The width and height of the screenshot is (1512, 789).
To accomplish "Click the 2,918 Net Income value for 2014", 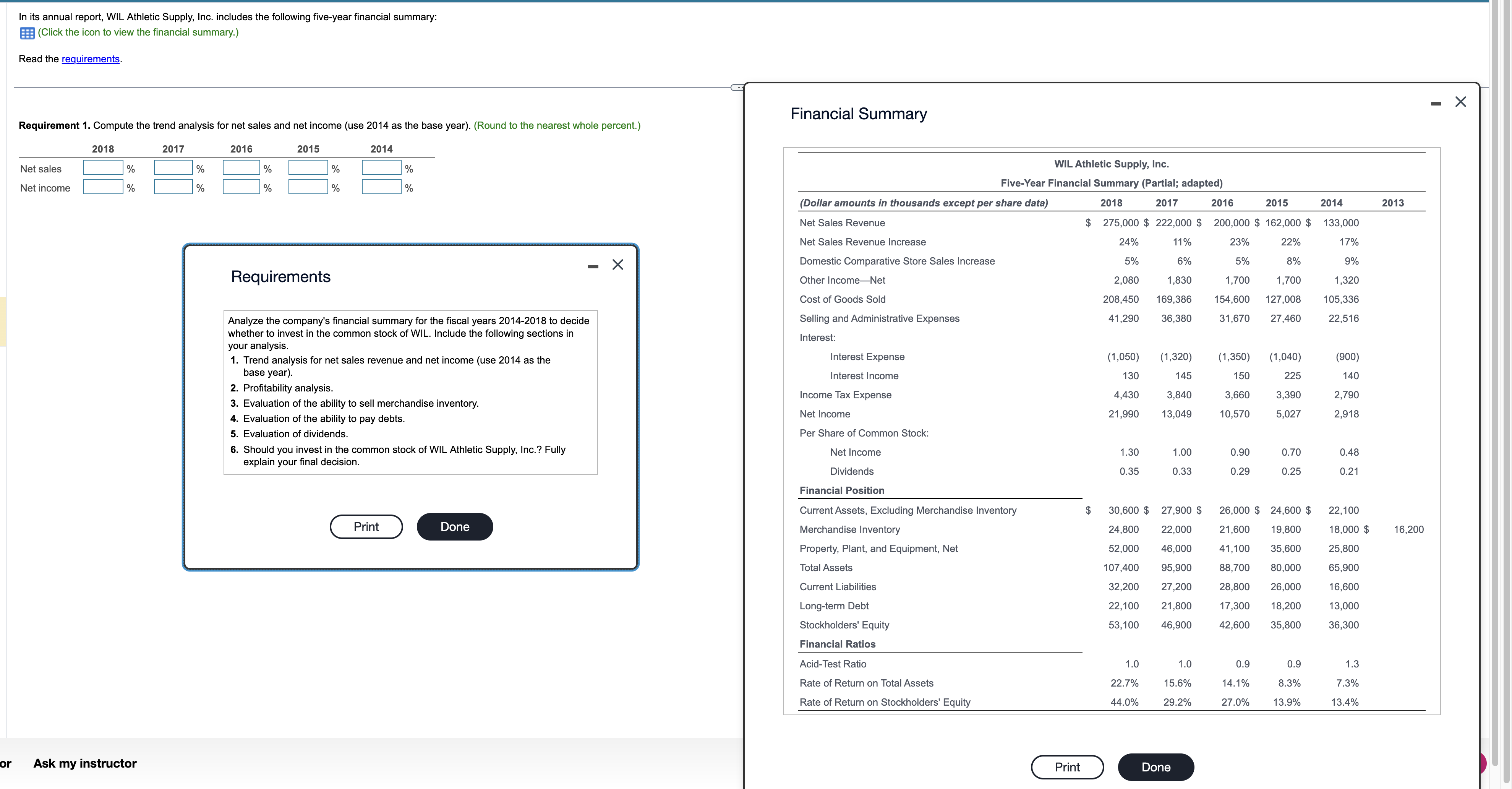I will [1346, 414].
